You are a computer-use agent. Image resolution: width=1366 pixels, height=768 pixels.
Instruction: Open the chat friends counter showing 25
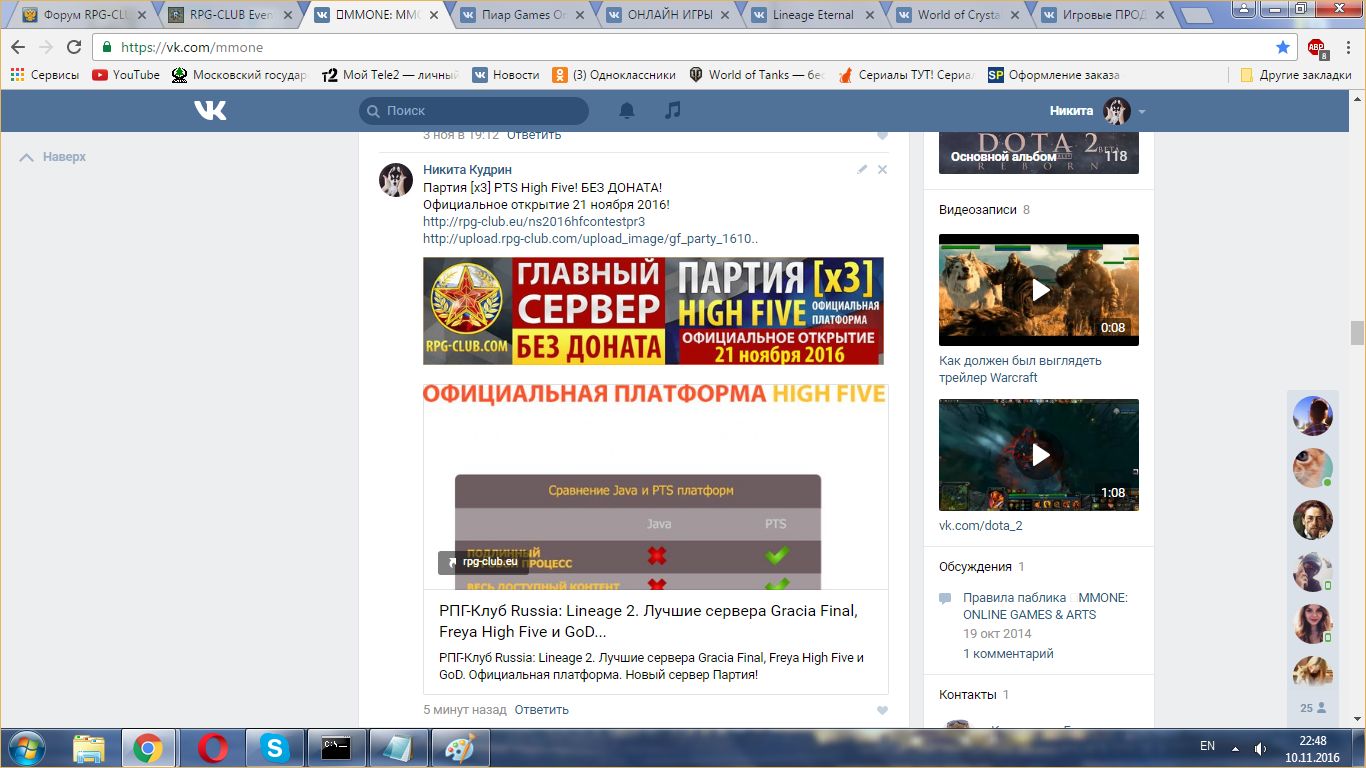(x=1312, y=708)
